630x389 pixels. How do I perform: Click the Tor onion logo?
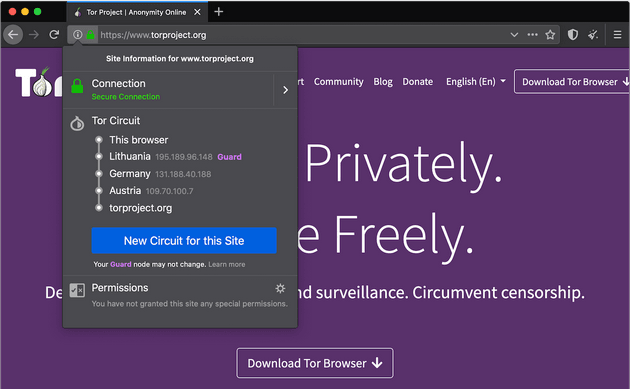coord(39,82)
